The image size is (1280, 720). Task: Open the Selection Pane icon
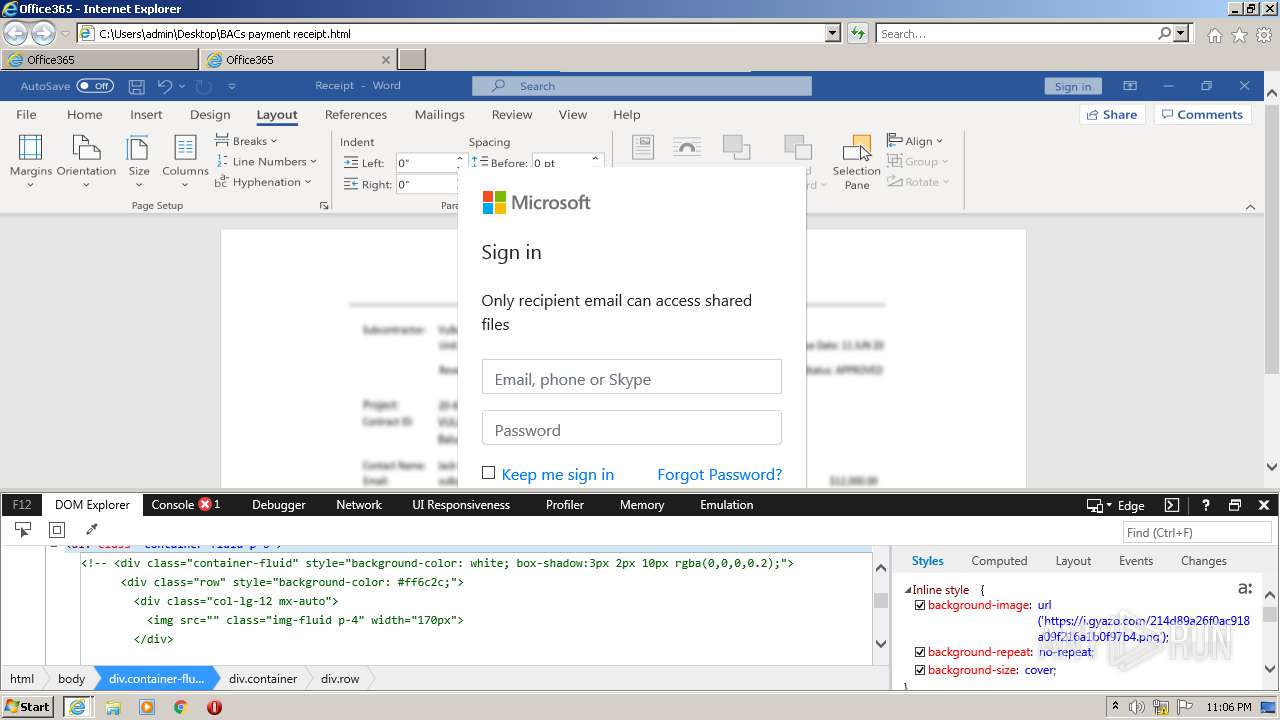(857, 148)
